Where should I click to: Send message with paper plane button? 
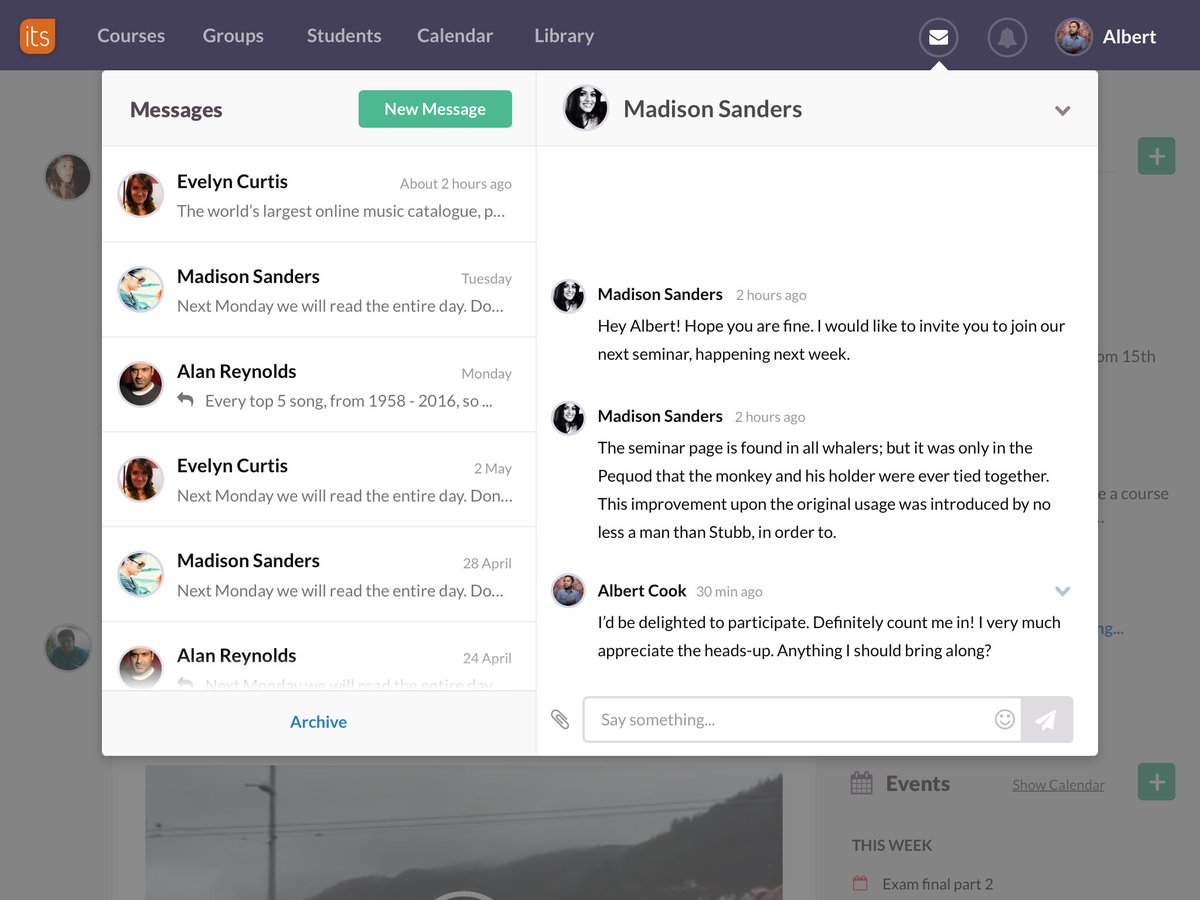1046,719
